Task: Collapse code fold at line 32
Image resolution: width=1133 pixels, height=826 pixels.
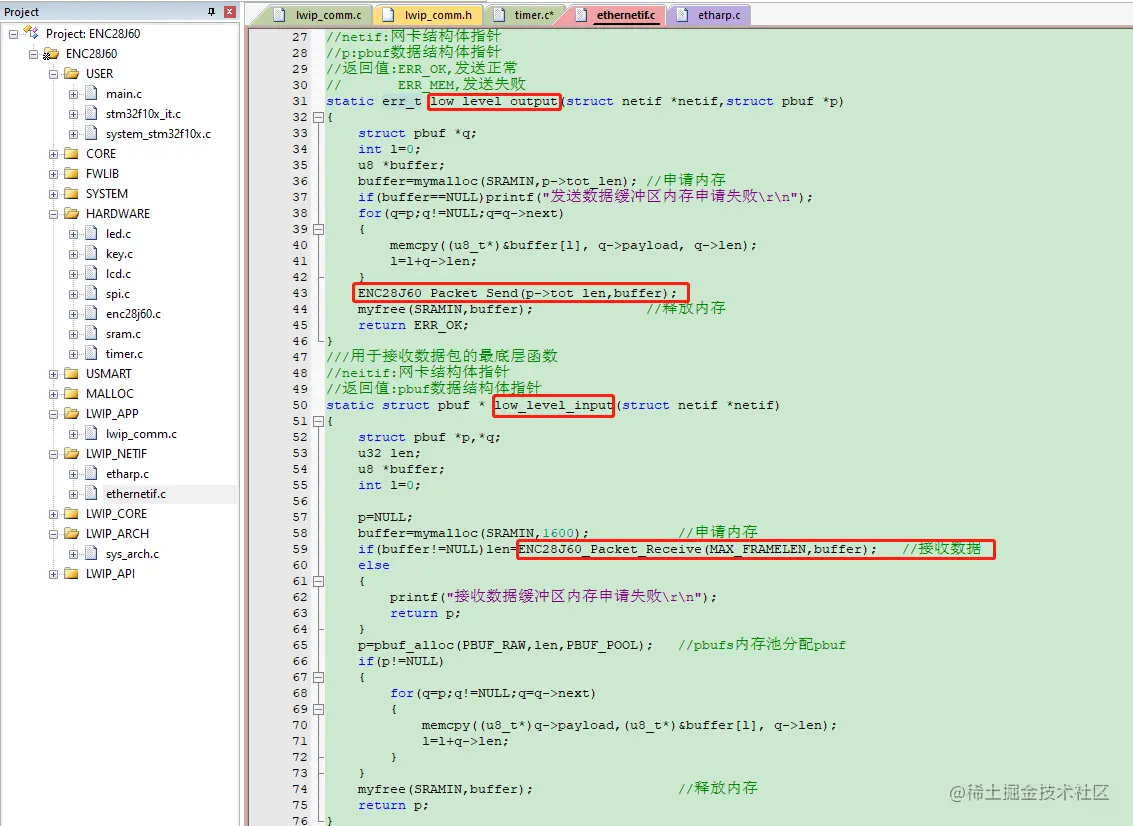Action: [x=318, y=117]
